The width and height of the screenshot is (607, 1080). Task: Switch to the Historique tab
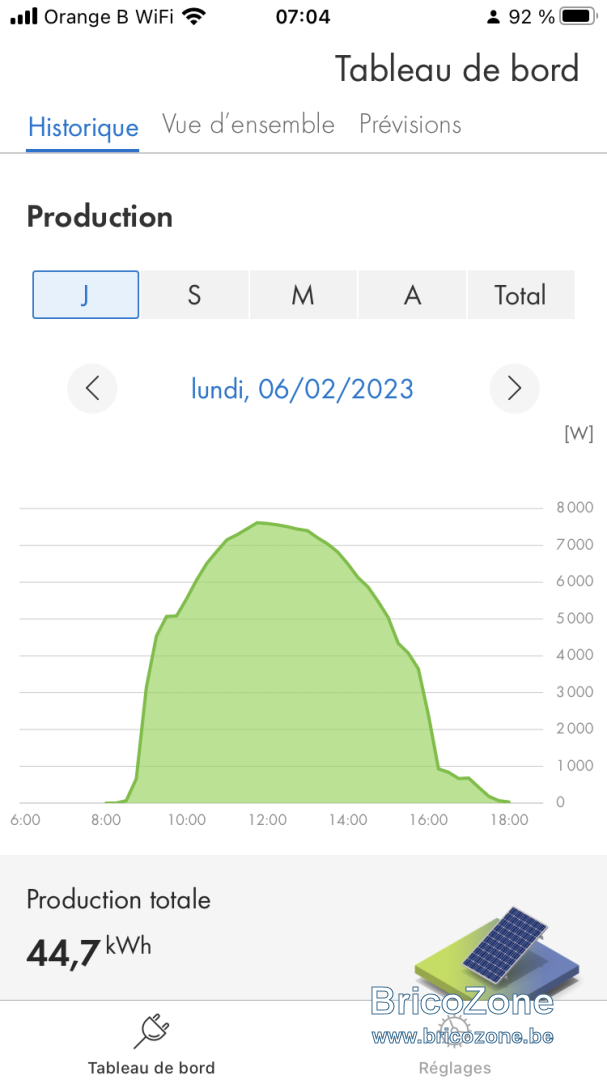83,127
